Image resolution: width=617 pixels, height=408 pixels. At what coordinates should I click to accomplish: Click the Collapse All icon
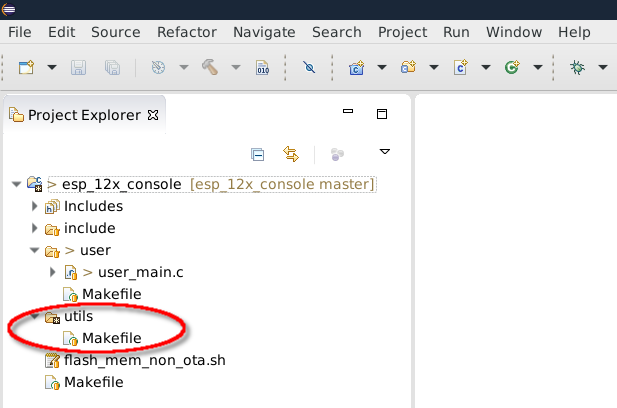click(x=258, y=155)
